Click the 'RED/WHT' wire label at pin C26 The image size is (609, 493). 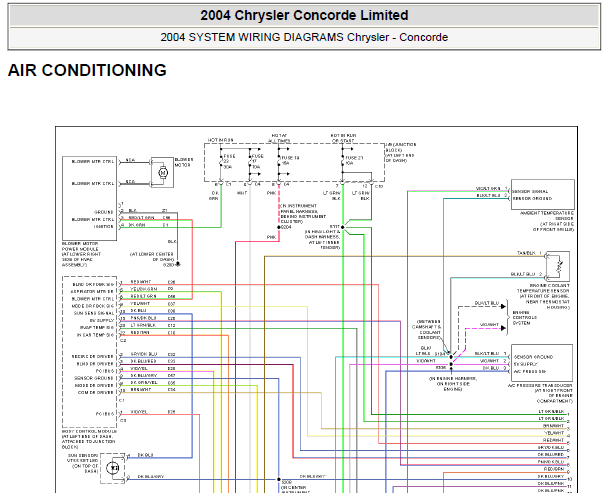(x=141, y=282)
